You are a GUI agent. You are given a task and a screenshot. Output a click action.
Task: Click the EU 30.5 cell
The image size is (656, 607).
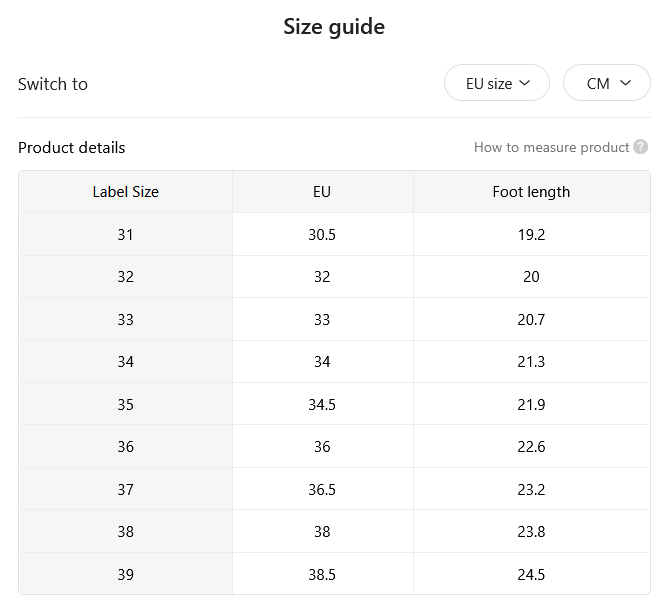click(323, 234)
